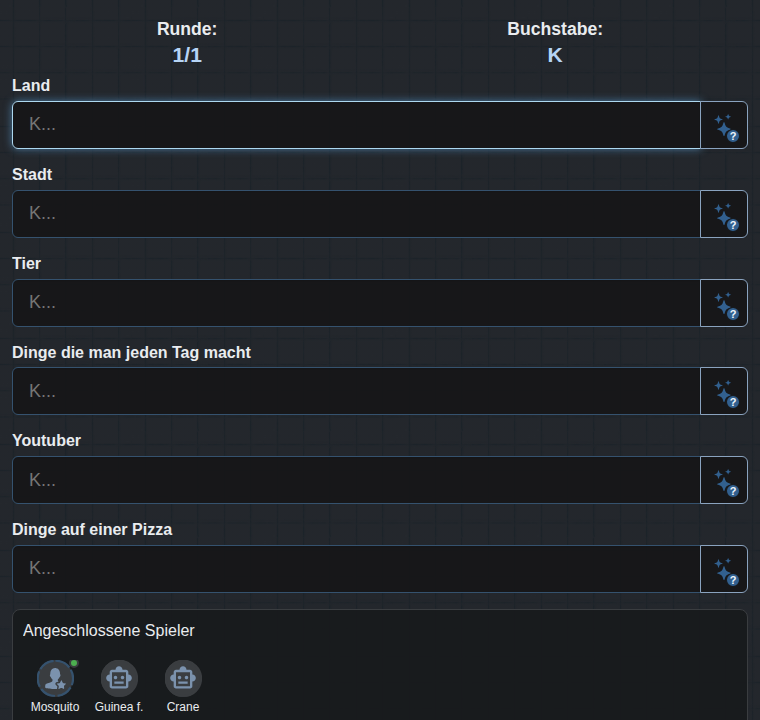Focus the Stadt input field
760x720 pixels.
[356, 214]
